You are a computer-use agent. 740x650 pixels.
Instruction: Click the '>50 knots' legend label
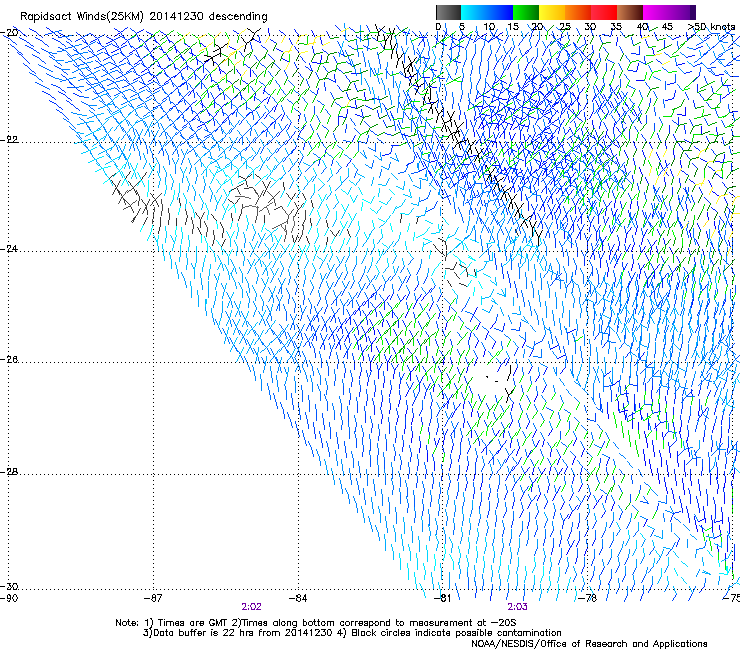tap(711, 27)
